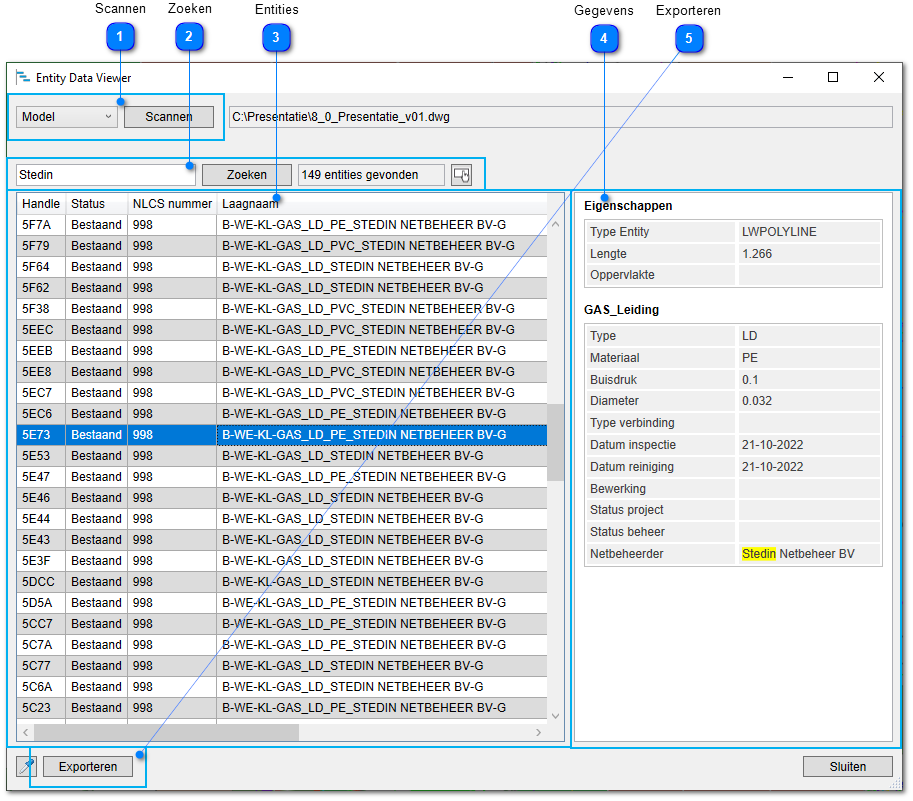Image resolution: width=913 pixels, height=801 pixels.
Task: Click the NLCS nummer column header
Action: (x=172, y=204)
